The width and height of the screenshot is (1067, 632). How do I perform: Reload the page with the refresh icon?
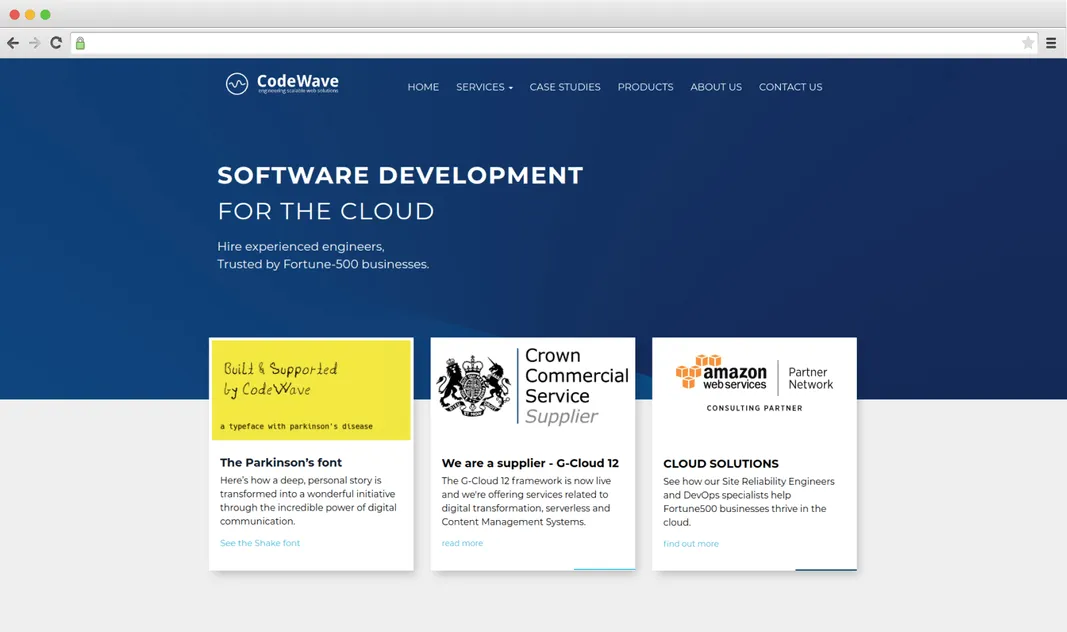tap(56, 43)
